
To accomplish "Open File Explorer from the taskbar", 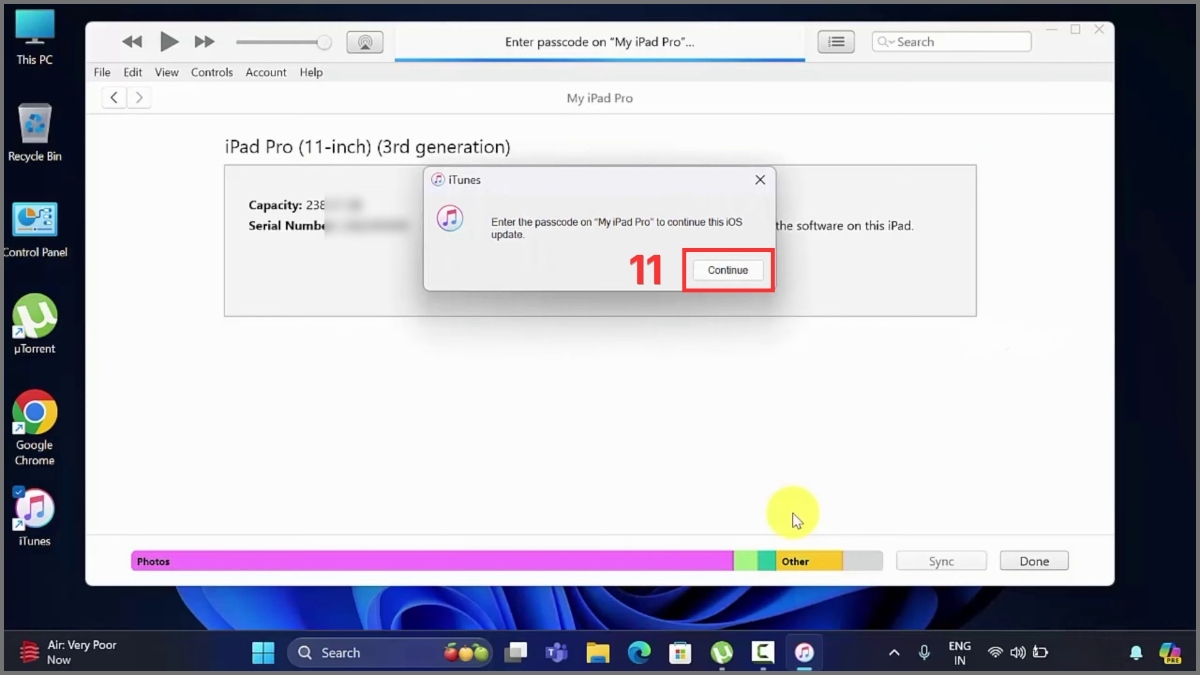I will (598, 653).
